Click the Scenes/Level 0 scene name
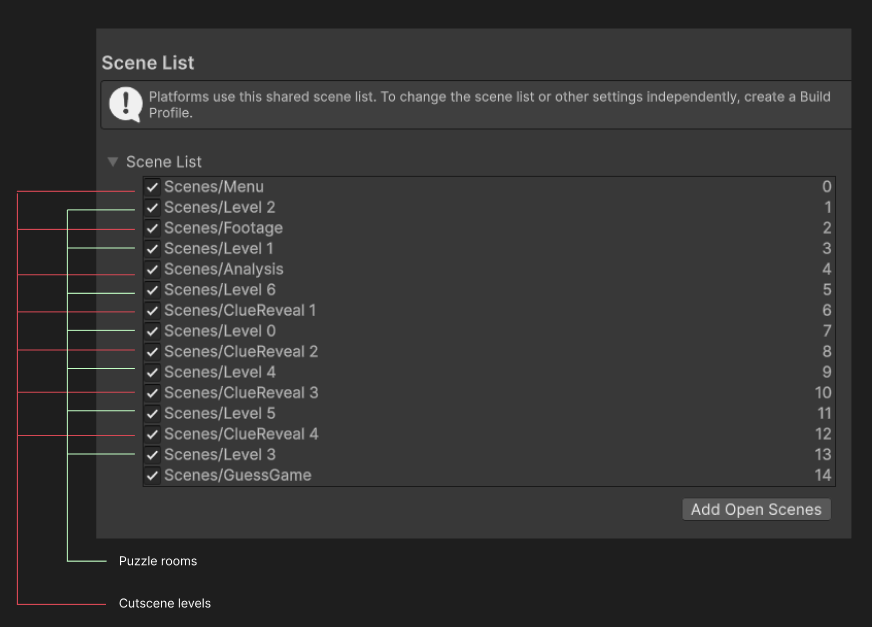The height and width of the screenshot is (627, 872). point(220,331)
